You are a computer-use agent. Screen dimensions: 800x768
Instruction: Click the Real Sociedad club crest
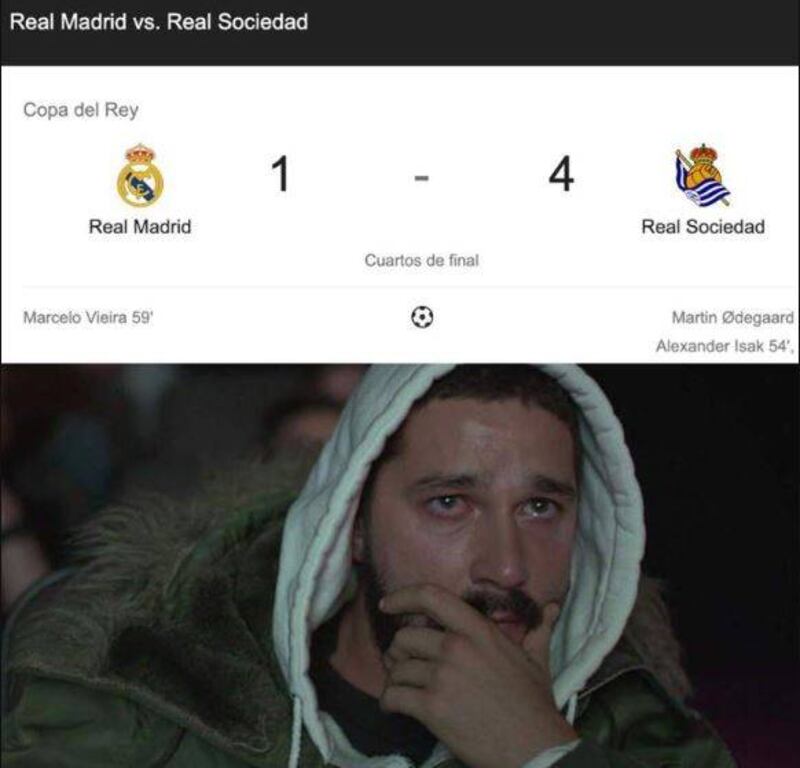(x=703, y=175)
